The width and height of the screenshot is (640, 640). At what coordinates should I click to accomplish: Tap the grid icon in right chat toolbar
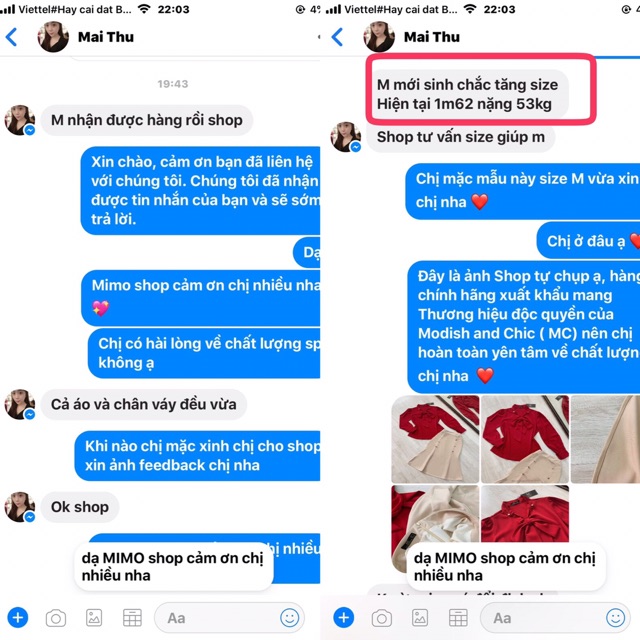click(x=458, y=618)
